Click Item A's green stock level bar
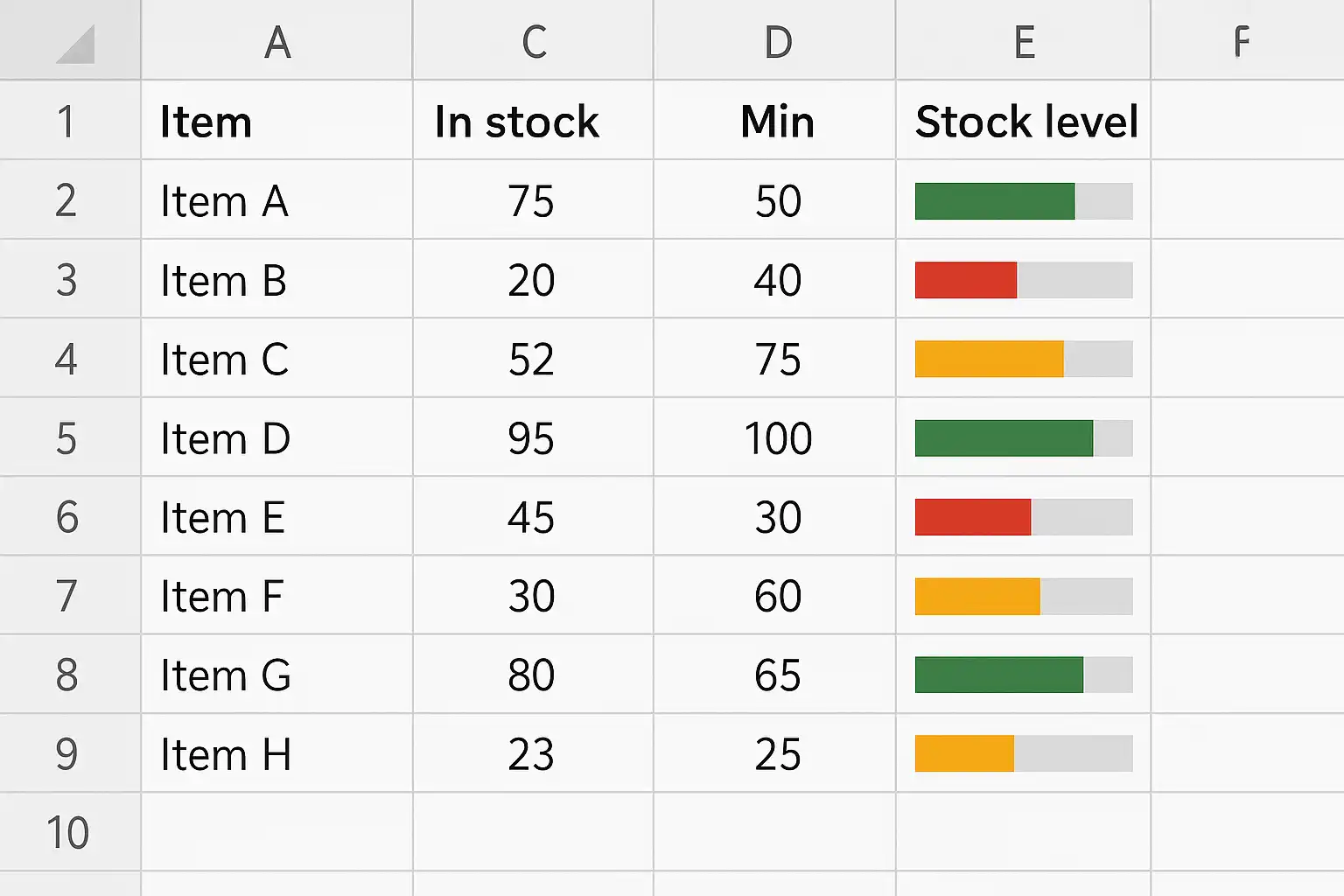This screenshot has width=1344, height=896. (994, 201)
